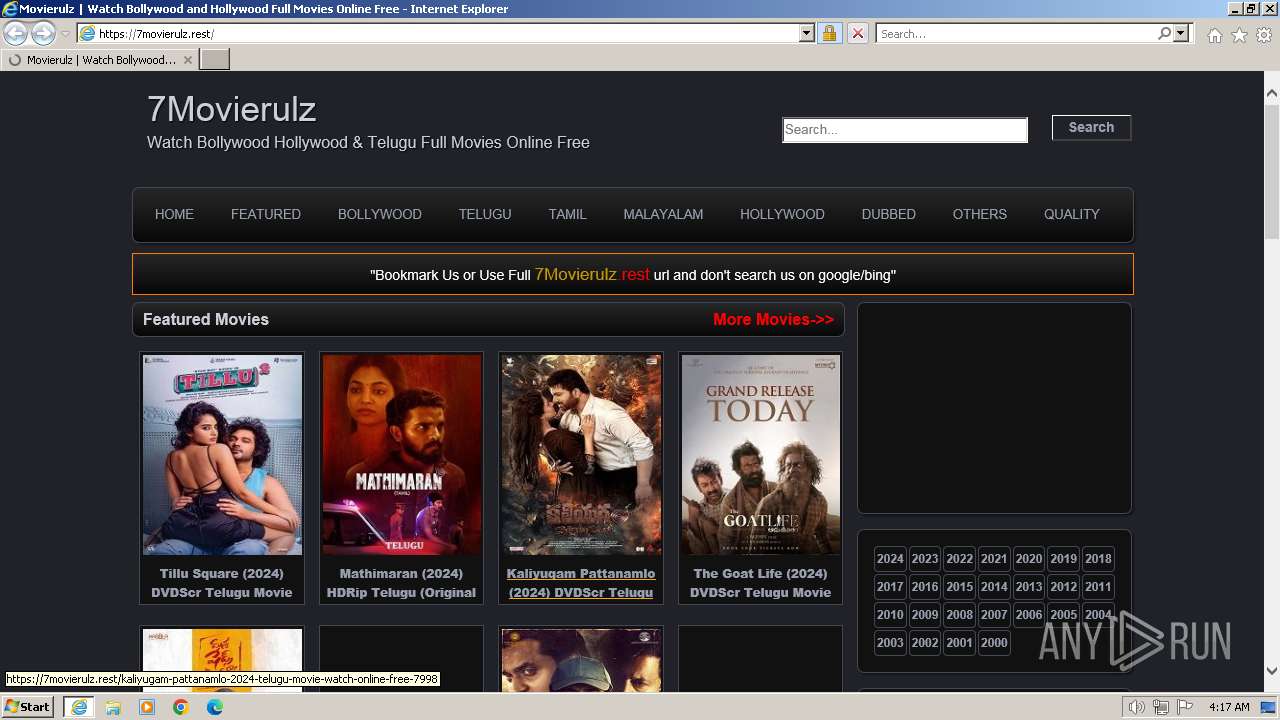Image resolution: width=1280 pixels, height=720 pixels.
Task: Click Tillu Square (2024) title link
Action: click(x=222, y=583)
